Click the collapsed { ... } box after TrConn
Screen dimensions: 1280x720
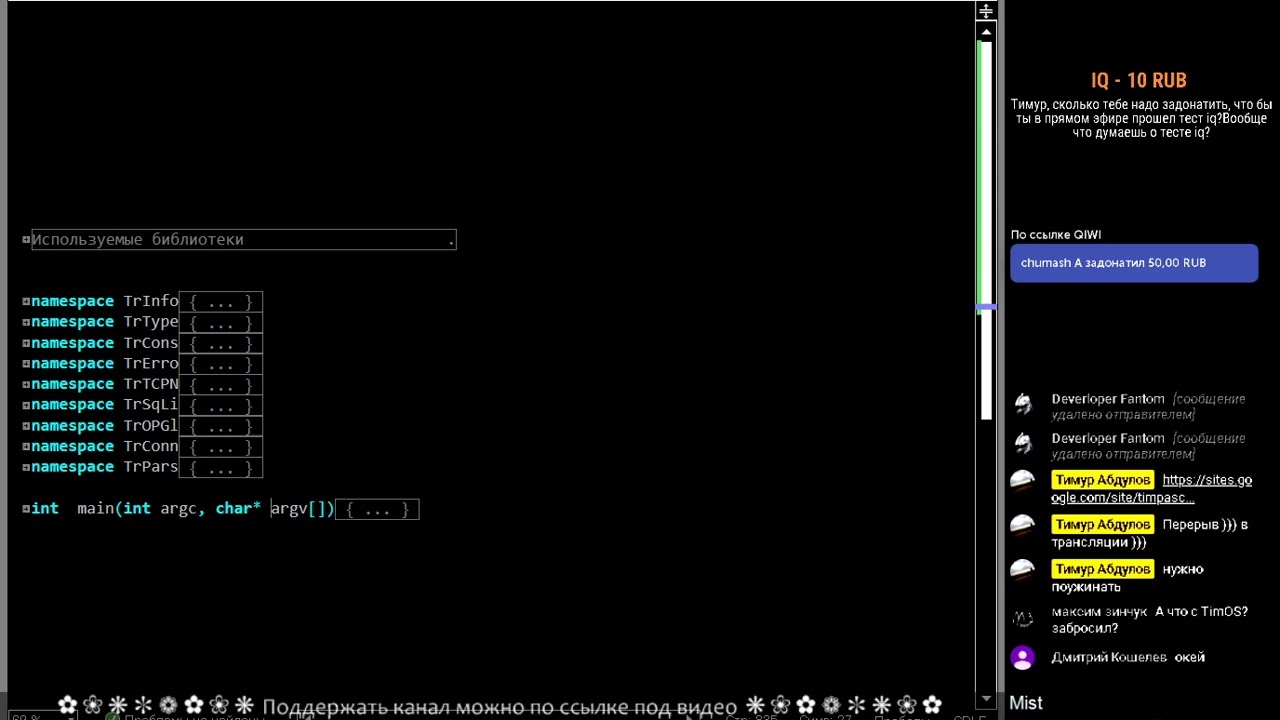point(221,447)
